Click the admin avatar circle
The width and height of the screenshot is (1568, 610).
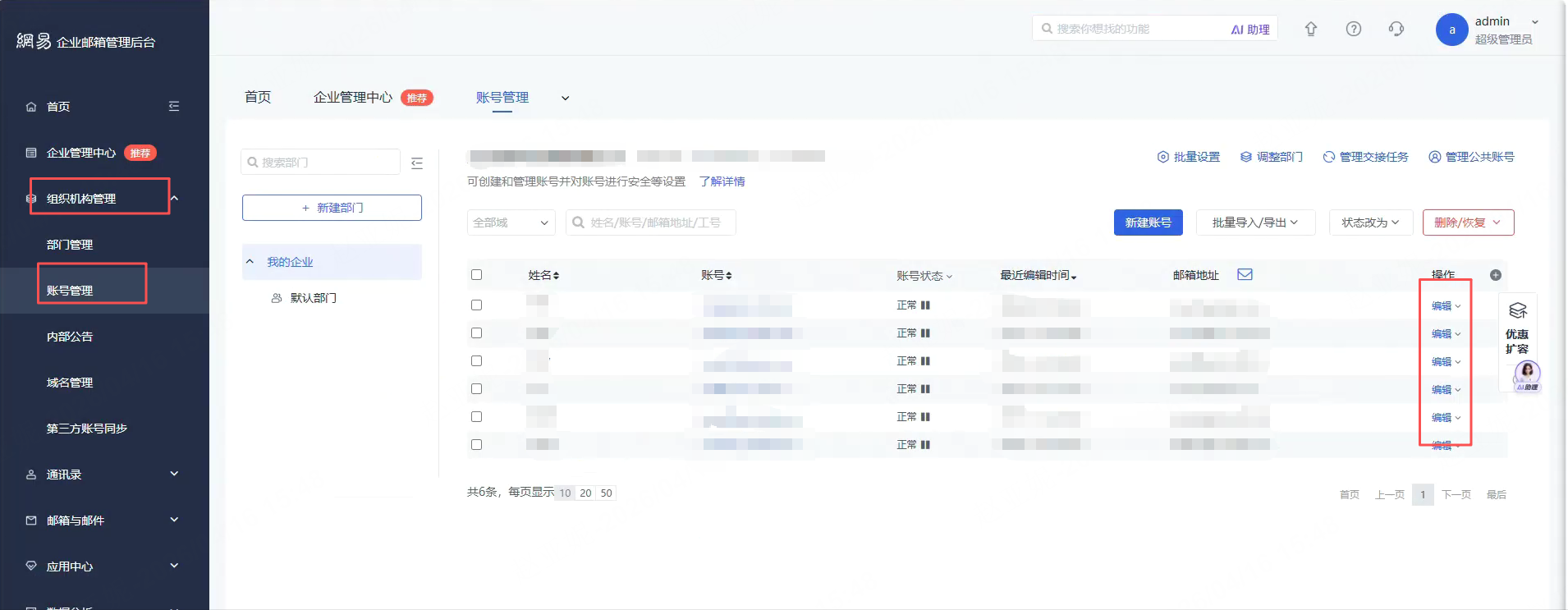1451,30
